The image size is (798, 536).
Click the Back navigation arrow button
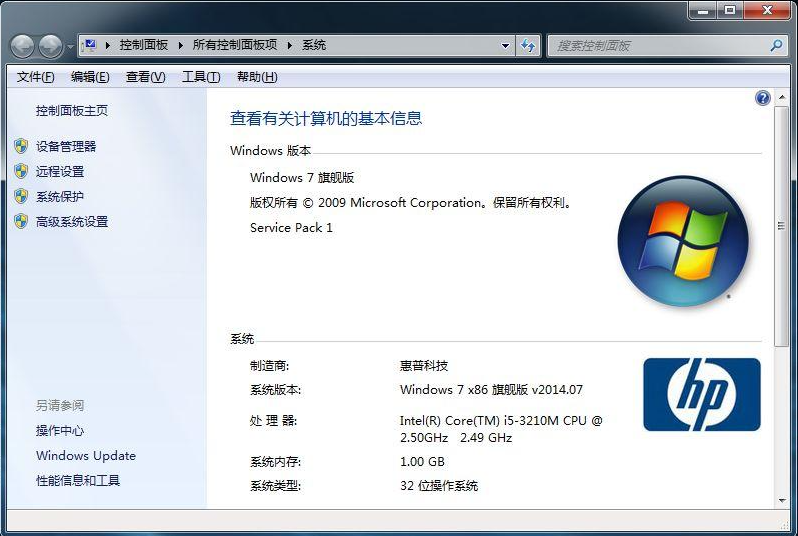(23, 46)
